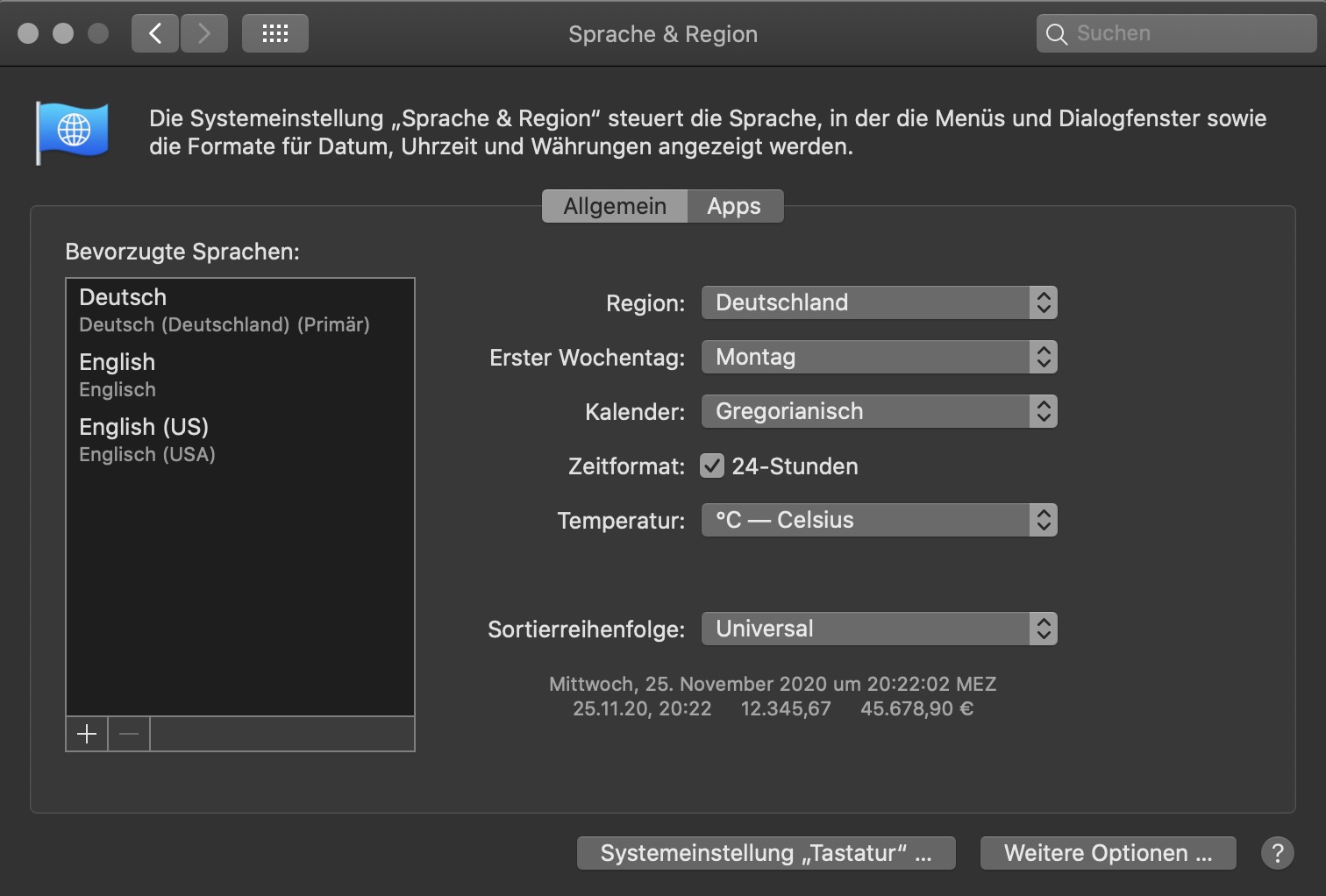Click the Bevorzugte Sprachen heading
1326x896 pixels.
[x=182, y=252]
